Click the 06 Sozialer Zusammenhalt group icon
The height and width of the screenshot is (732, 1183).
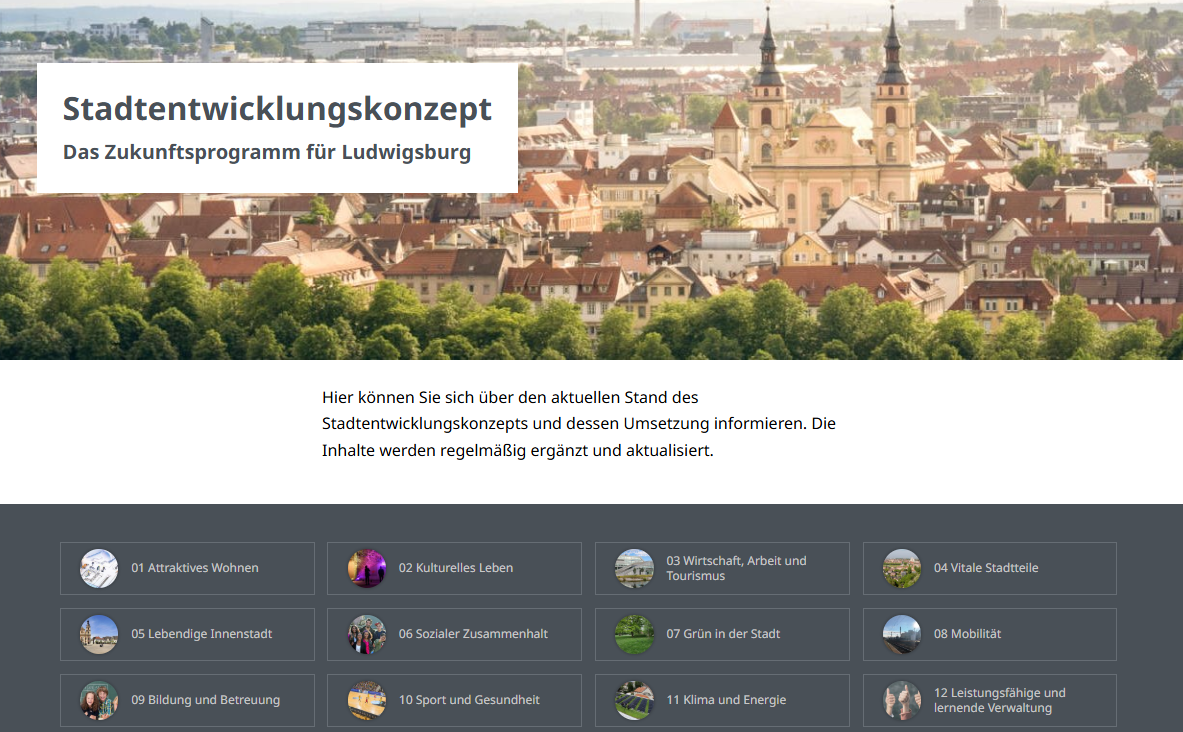[x=366, y=634]
